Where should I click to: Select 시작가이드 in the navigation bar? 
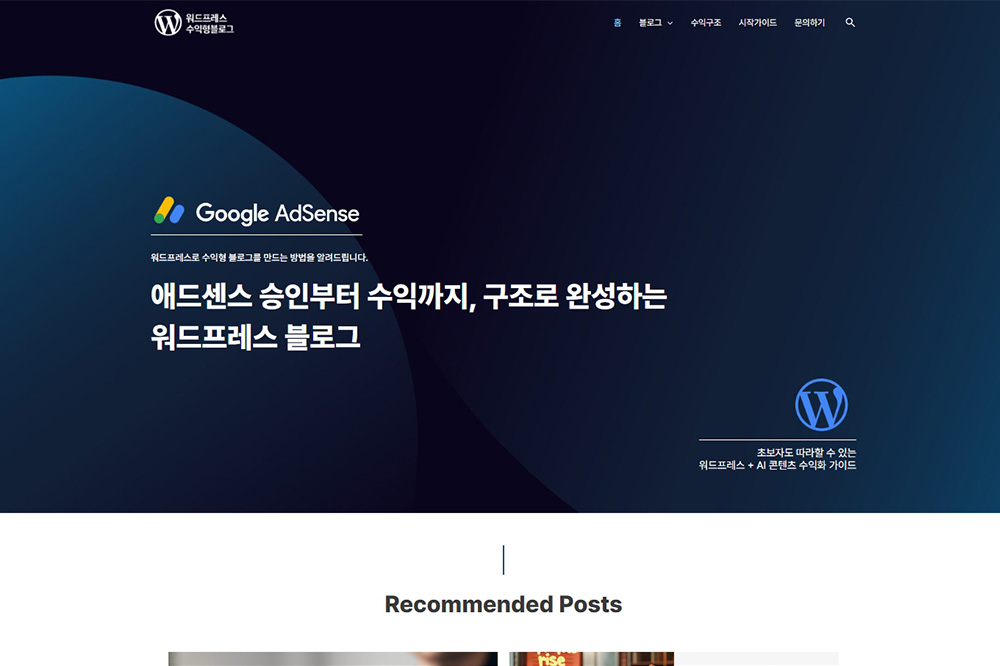tap(757, 23)
